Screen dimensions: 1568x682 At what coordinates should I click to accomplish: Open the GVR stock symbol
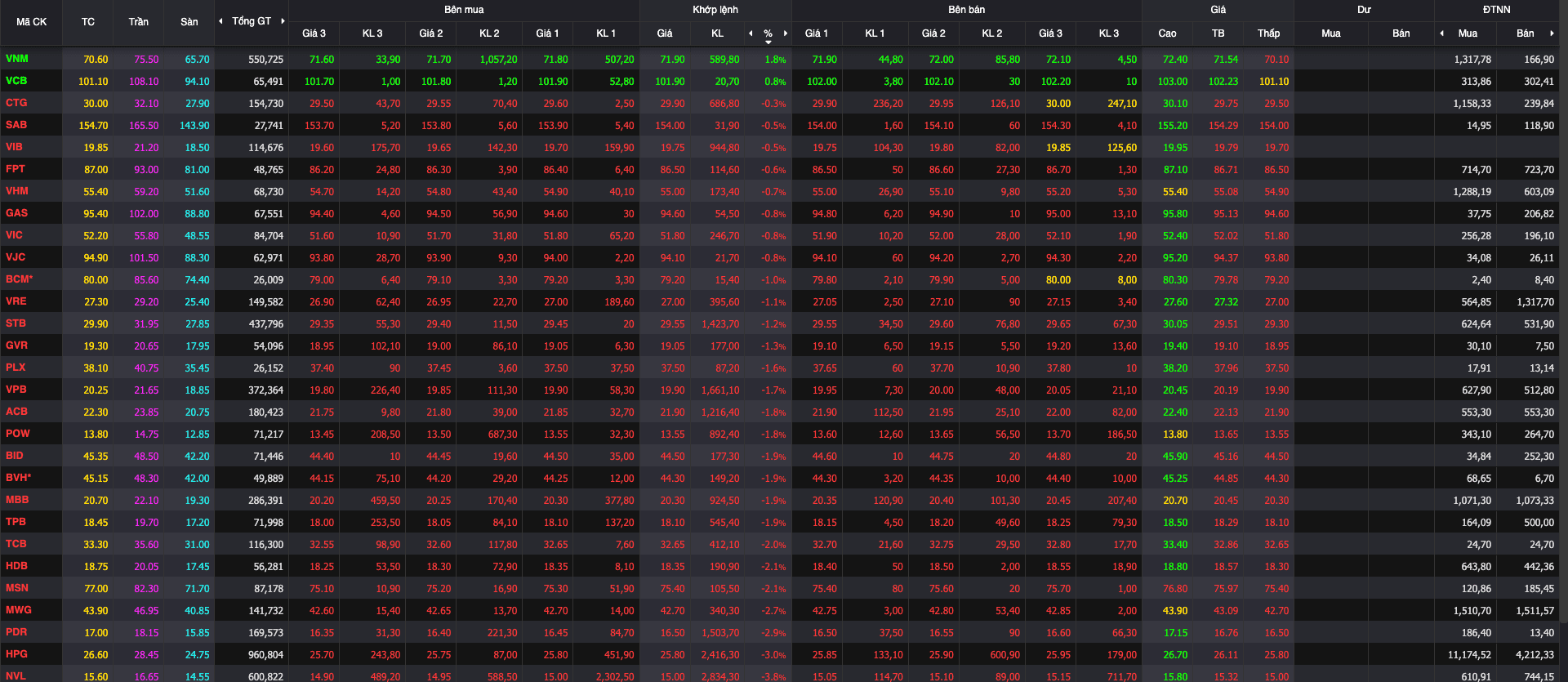[16, 345]
